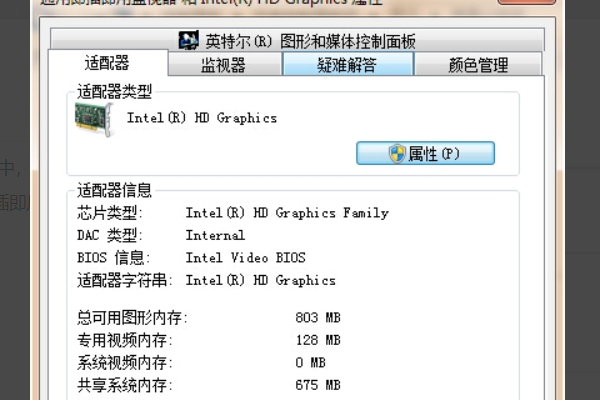Click the BIOS 信息 label

114,258
